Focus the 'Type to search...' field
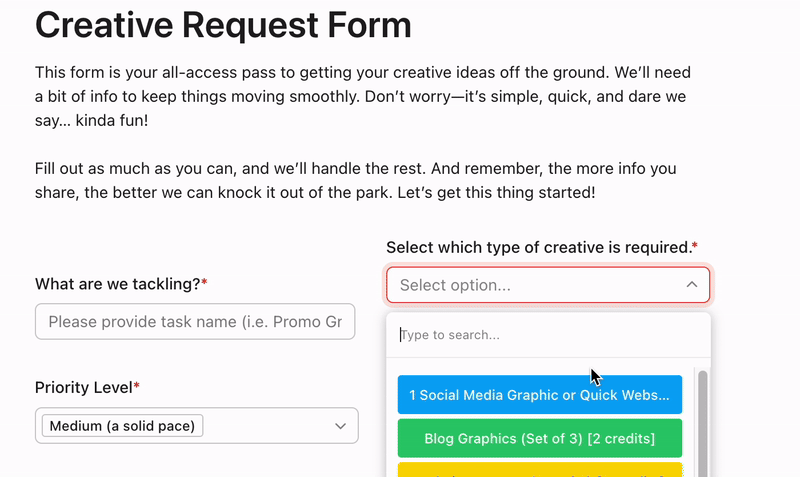 pos(548,335)
